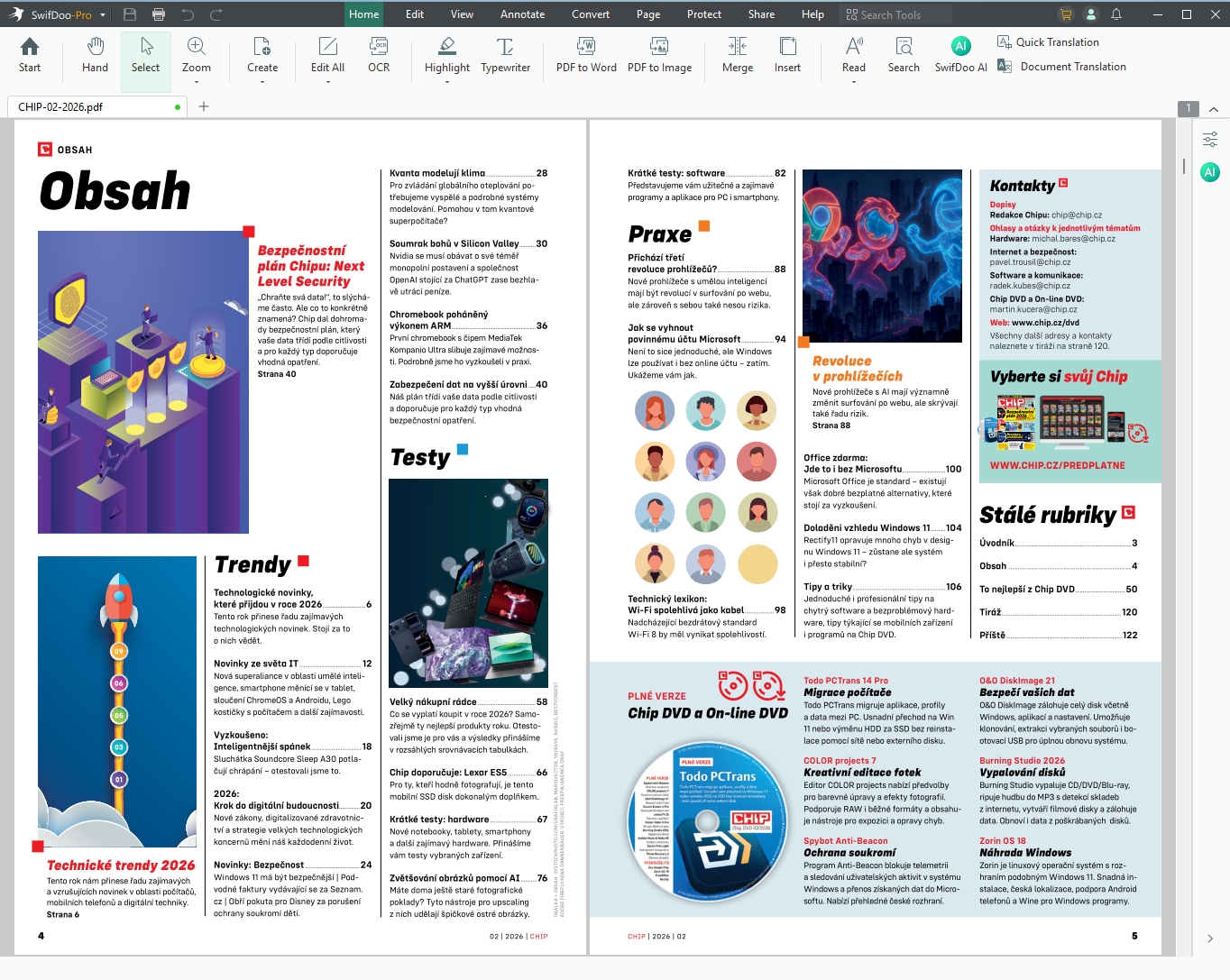Viewport: 1230px width, 980px height.
Task: Expand the Create dropdown menu
Action: pos(262,81)
